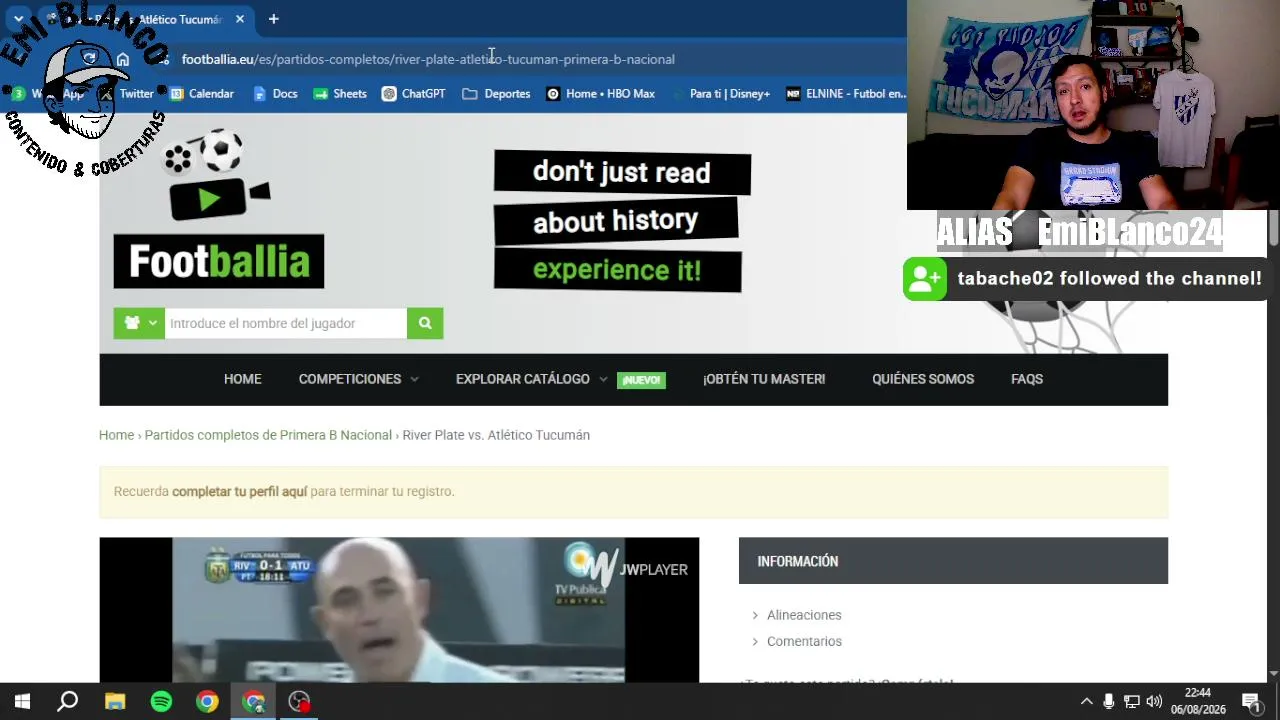
Task: Expand the COMPETICIONES menu
Action: pos(358,379)
